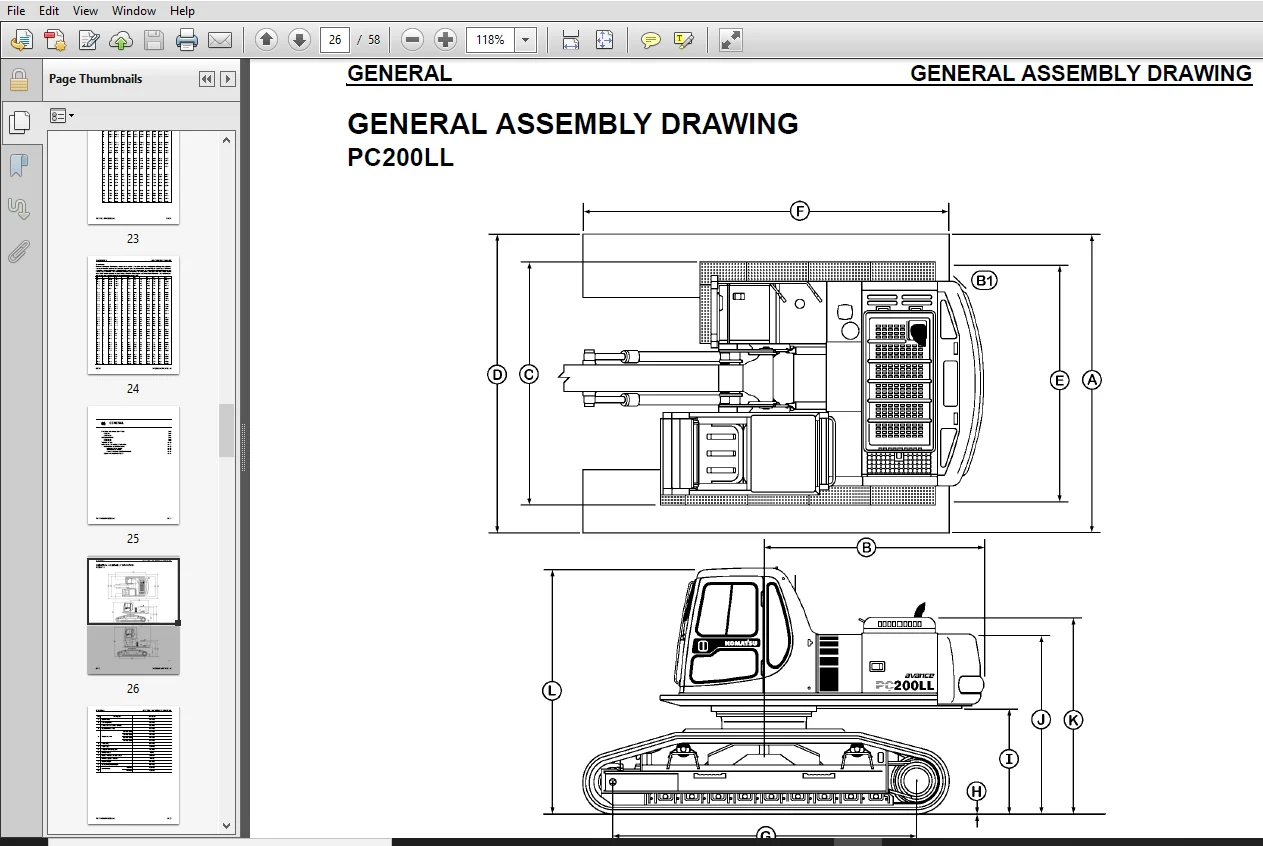This screenshot has height=846, width=1263.
Task: Click the Page Thumbnails panel title
Action: pos(96,79)
